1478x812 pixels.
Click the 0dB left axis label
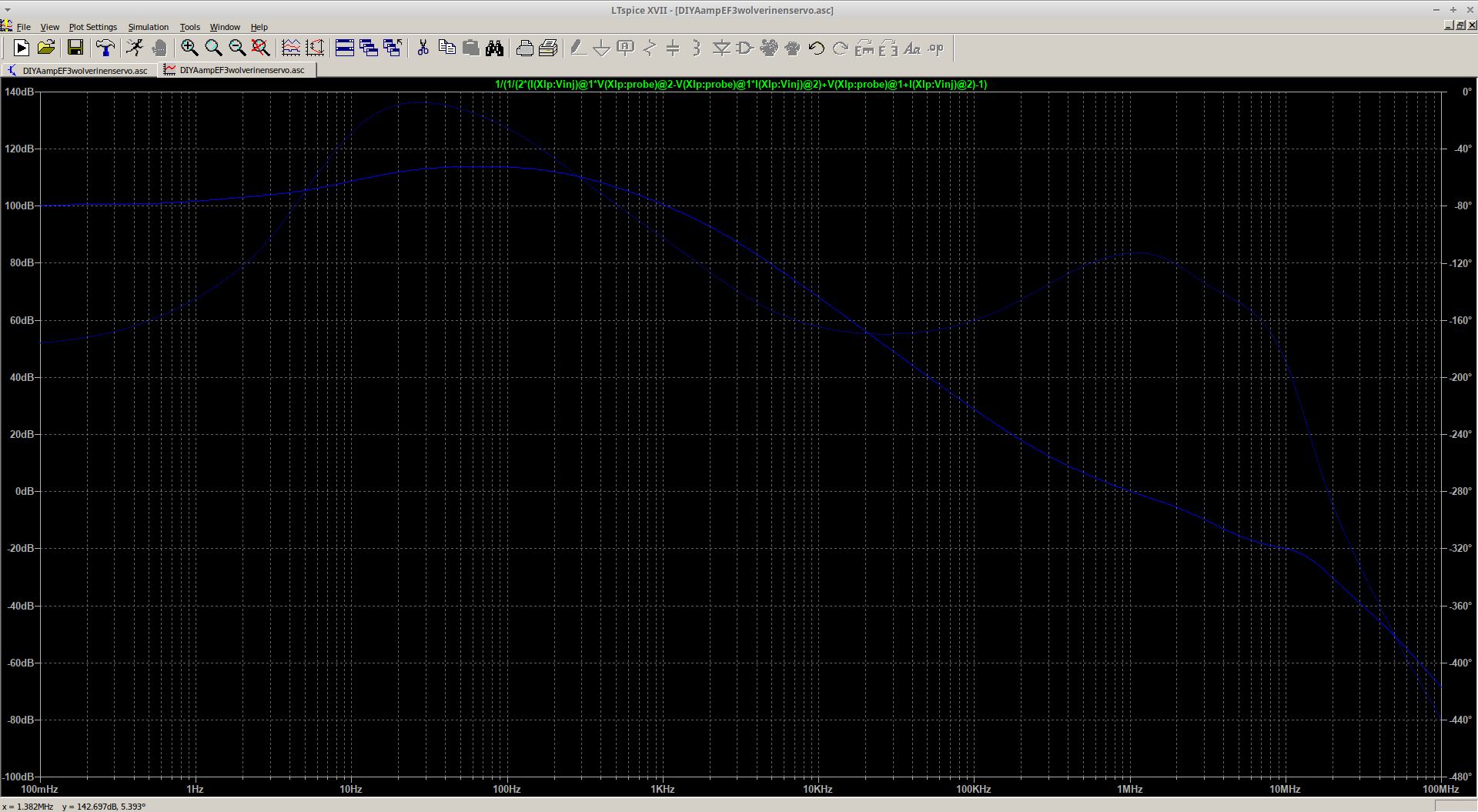tap(25, 491)
